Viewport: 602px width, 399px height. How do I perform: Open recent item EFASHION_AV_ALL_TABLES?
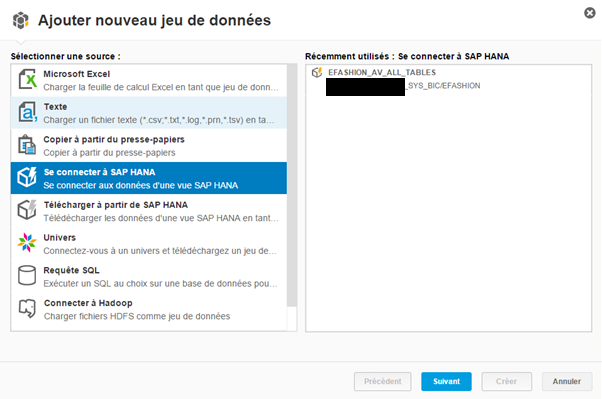pyautogui.click(x=382, y=72)
